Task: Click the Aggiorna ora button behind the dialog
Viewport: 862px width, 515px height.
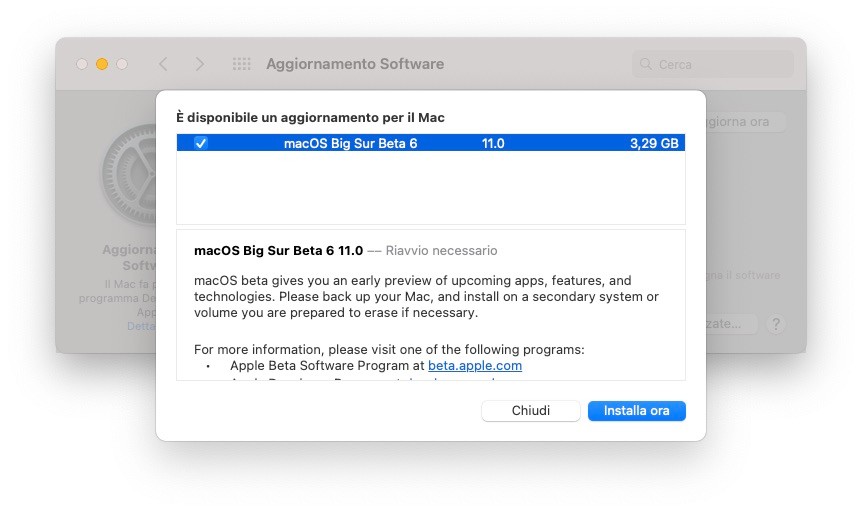Action: [x=745, y=122]
